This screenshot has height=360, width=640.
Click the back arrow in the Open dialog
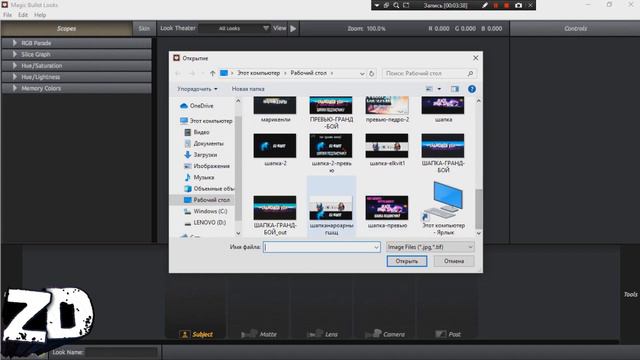point(178,73)
